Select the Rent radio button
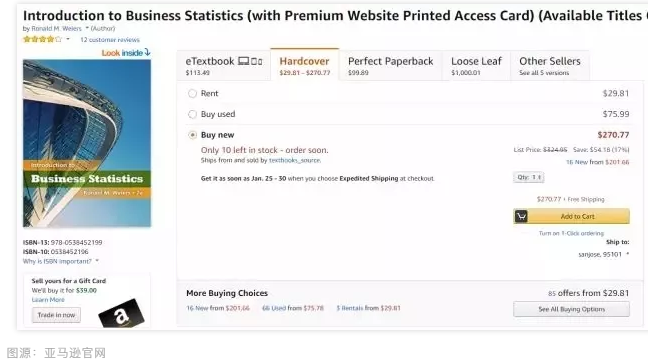 [x=192, y=93]
